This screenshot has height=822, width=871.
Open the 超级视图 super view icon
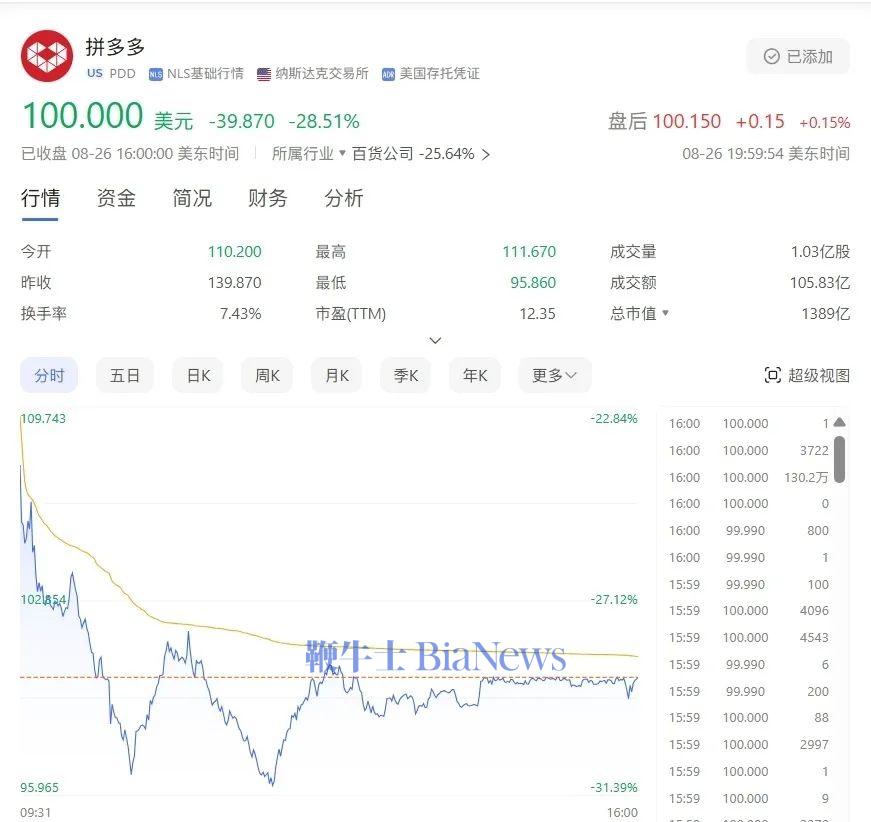tap(773, 375)
